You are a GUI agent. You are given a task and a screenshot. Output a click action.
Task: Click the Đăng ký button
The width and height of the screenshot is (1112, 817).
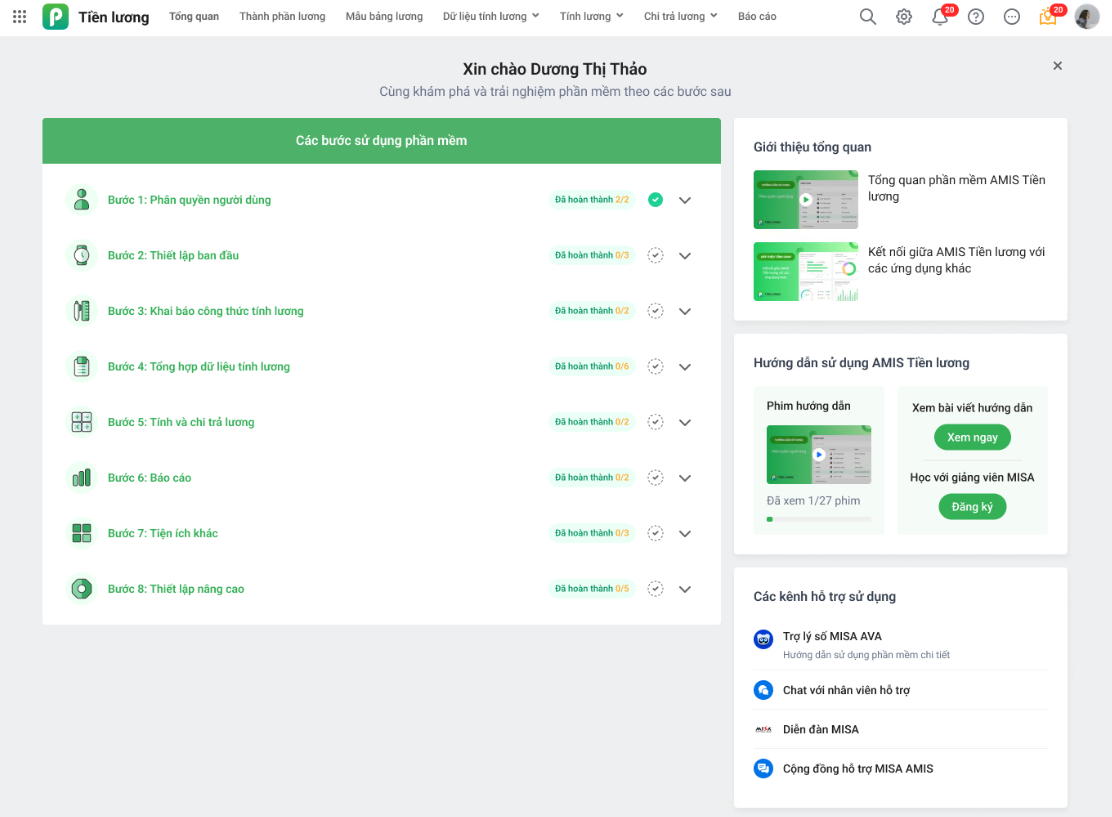pyautogui.click(x=972, y=507)
